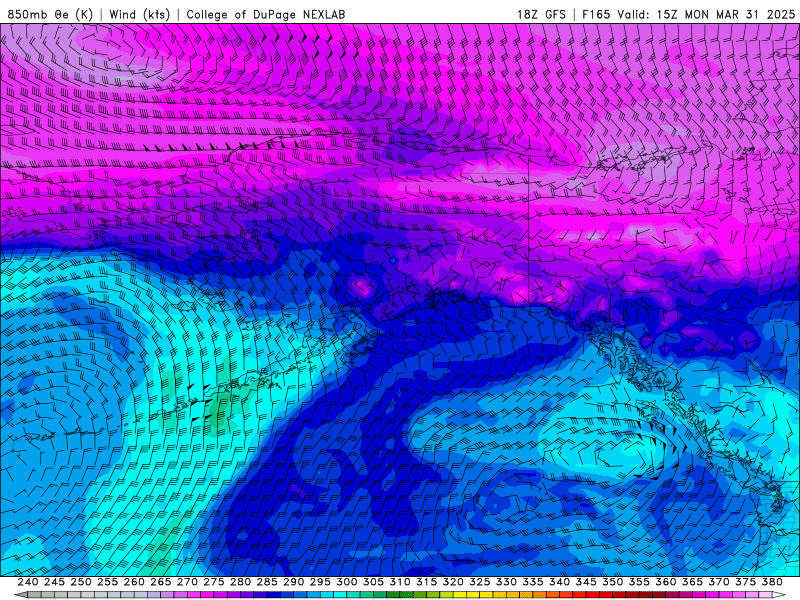
Task: Pick the 275 legend value
Action: click(x=214, y=582)
